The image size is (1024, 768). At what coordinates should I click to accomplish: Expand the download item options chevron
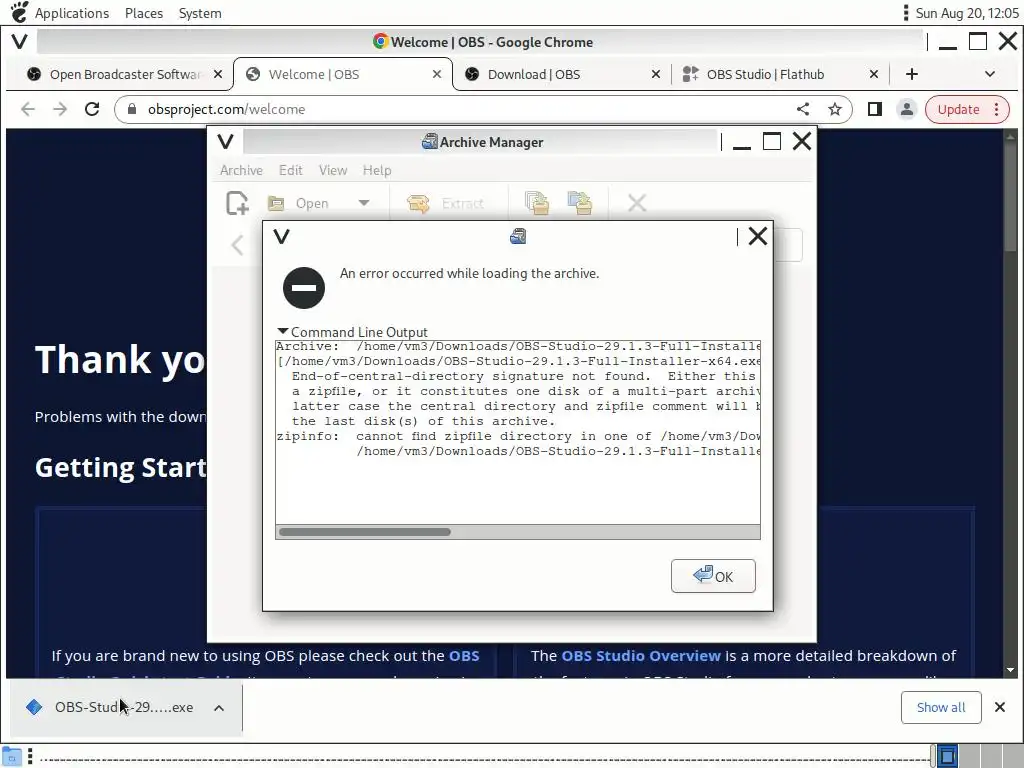click(x=219, y=708)
